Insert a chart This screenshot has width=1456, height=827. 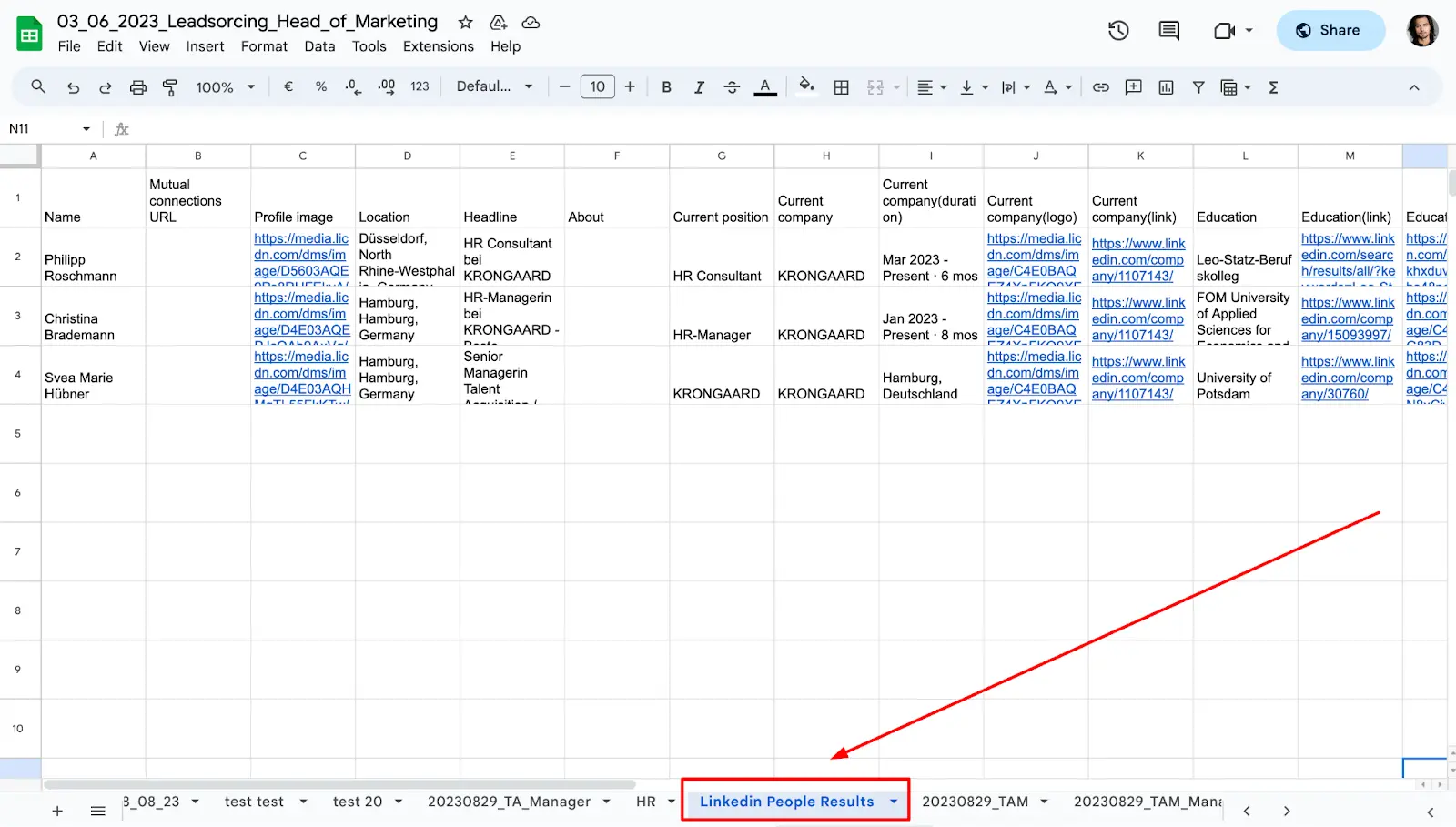click(1167, 87)
